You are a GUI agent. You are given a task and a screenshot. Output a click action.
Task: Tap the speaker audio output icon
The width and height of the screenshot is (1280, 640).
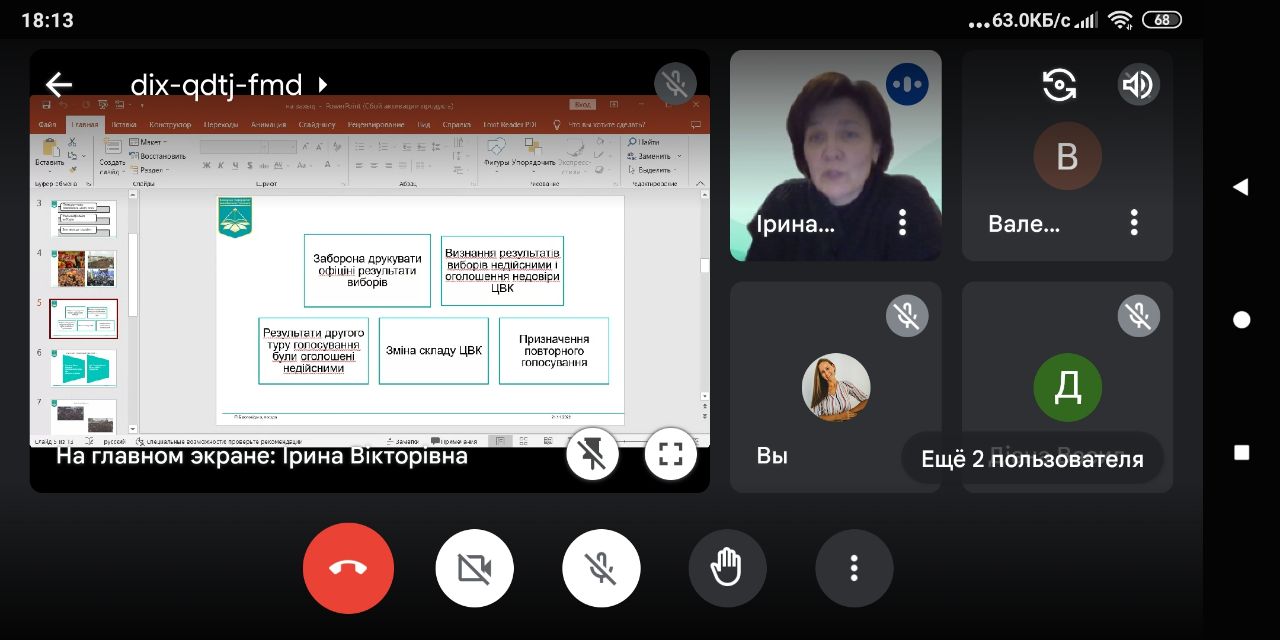tap(1138, 85)
